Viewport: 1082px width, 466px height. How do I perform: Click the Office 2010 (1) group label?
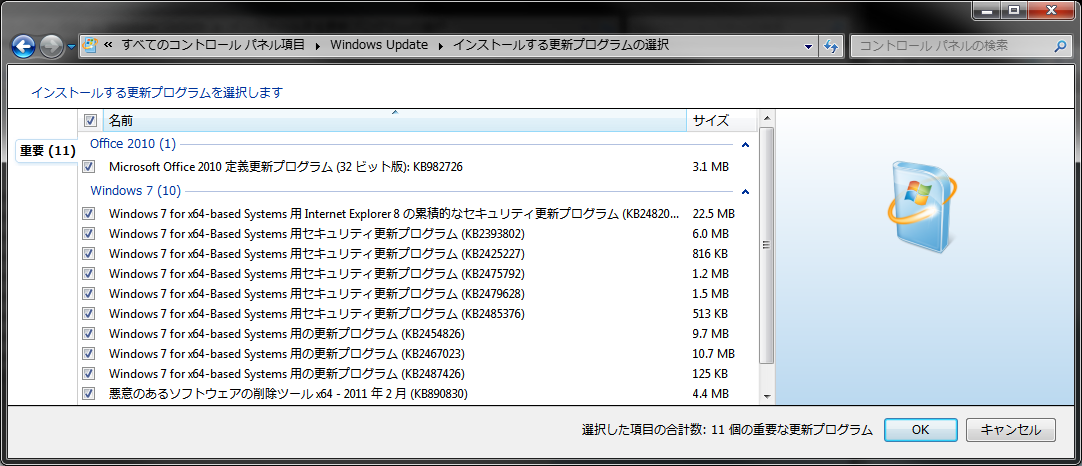[x=133, y=144]
